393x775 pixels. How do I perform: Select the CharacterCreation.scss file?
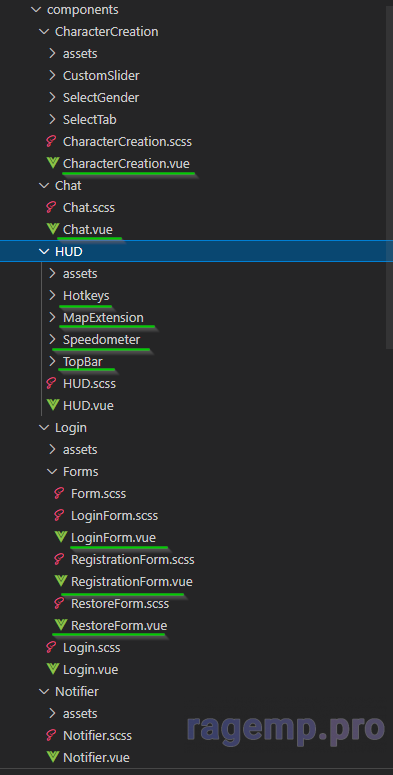coord(127,141)
